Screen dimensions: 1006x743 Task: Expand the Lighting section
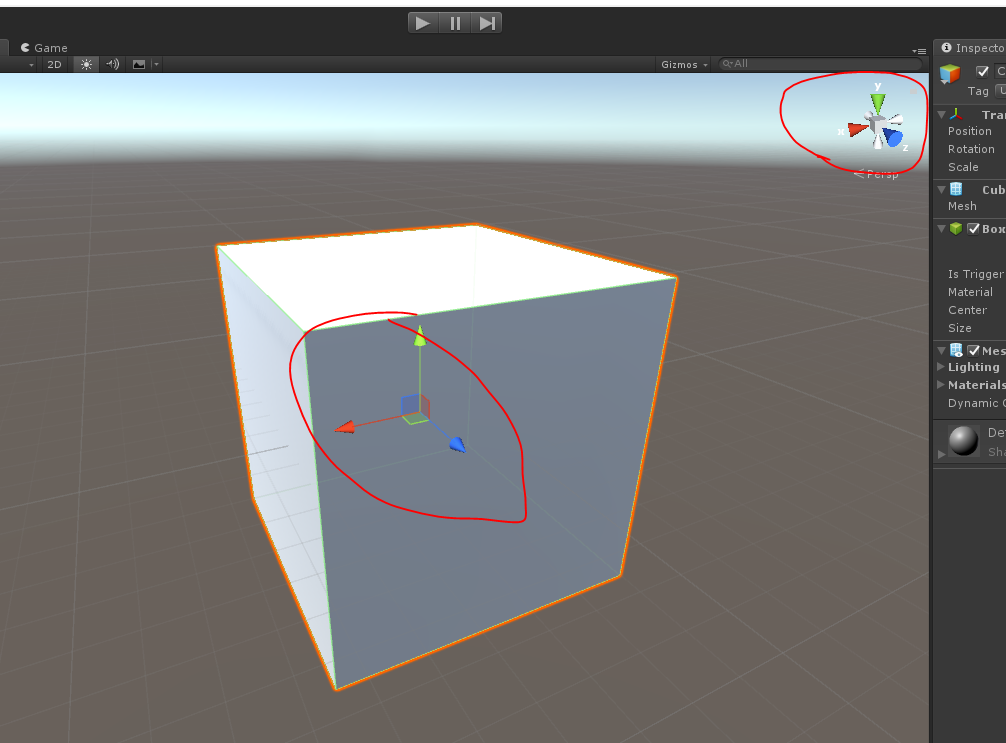click(941, 367)
